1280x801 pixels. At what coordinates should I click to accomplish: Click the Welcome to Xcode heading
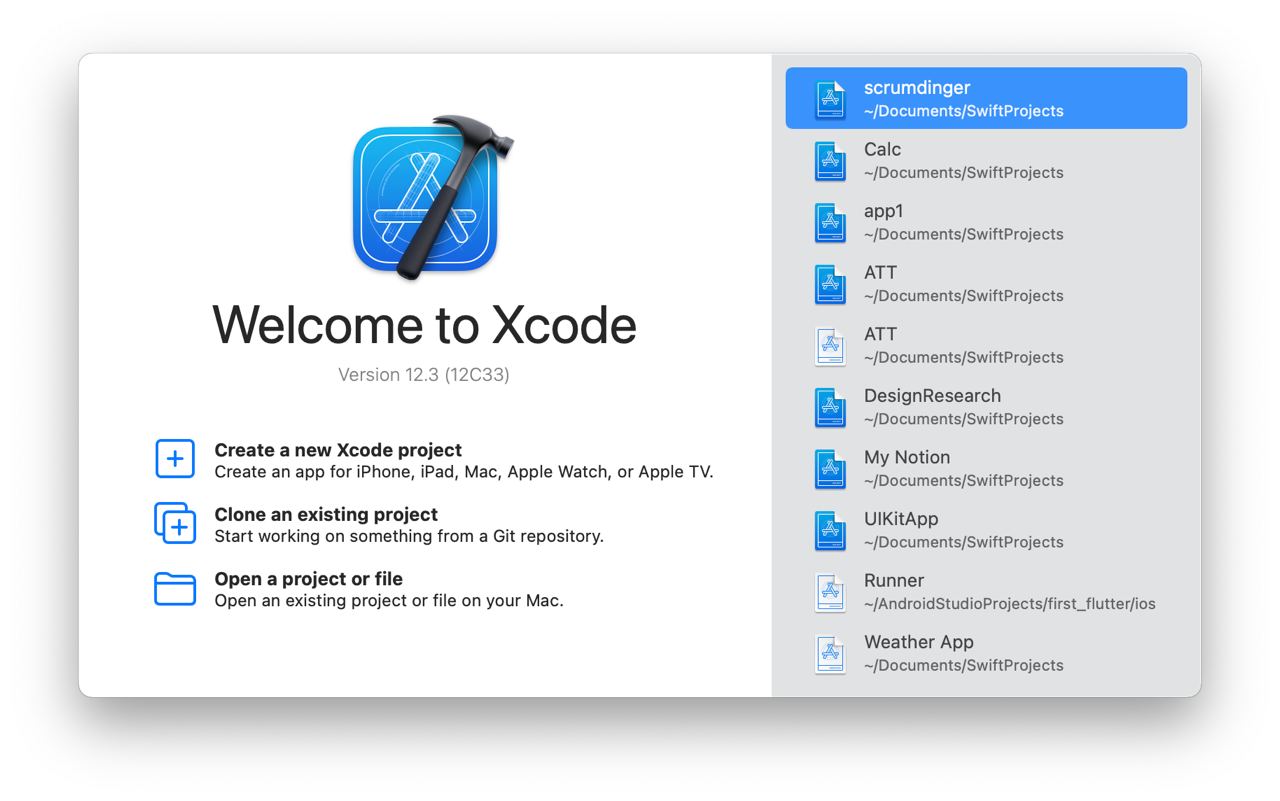click(x=424, y=325)
